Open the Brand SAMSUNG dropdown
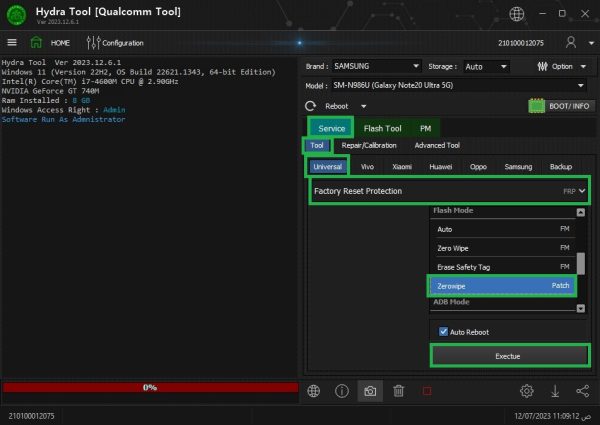 tap(376, 66)
